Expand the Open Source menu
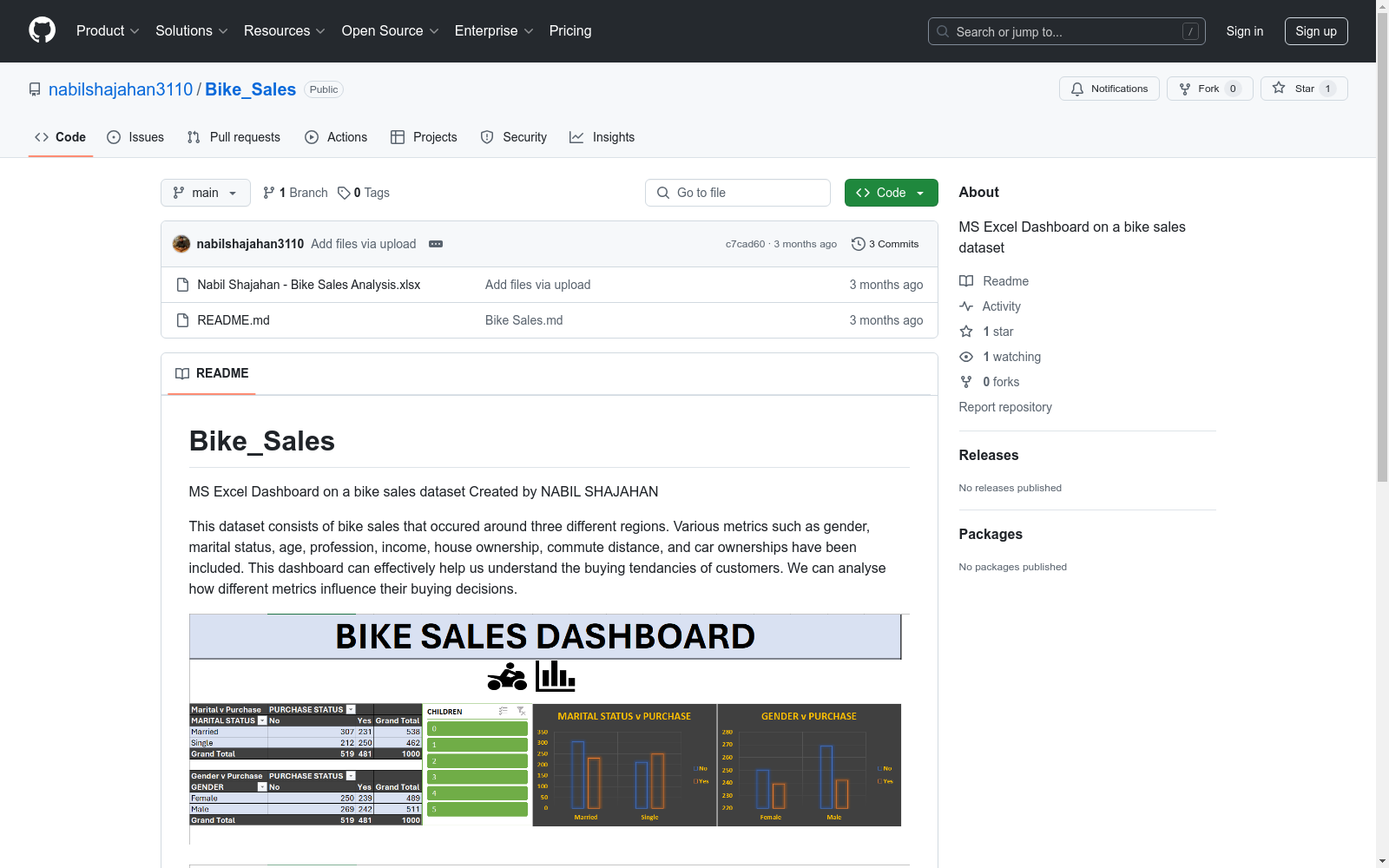Screen dimensions: 1389x868 tap(391, 31)
